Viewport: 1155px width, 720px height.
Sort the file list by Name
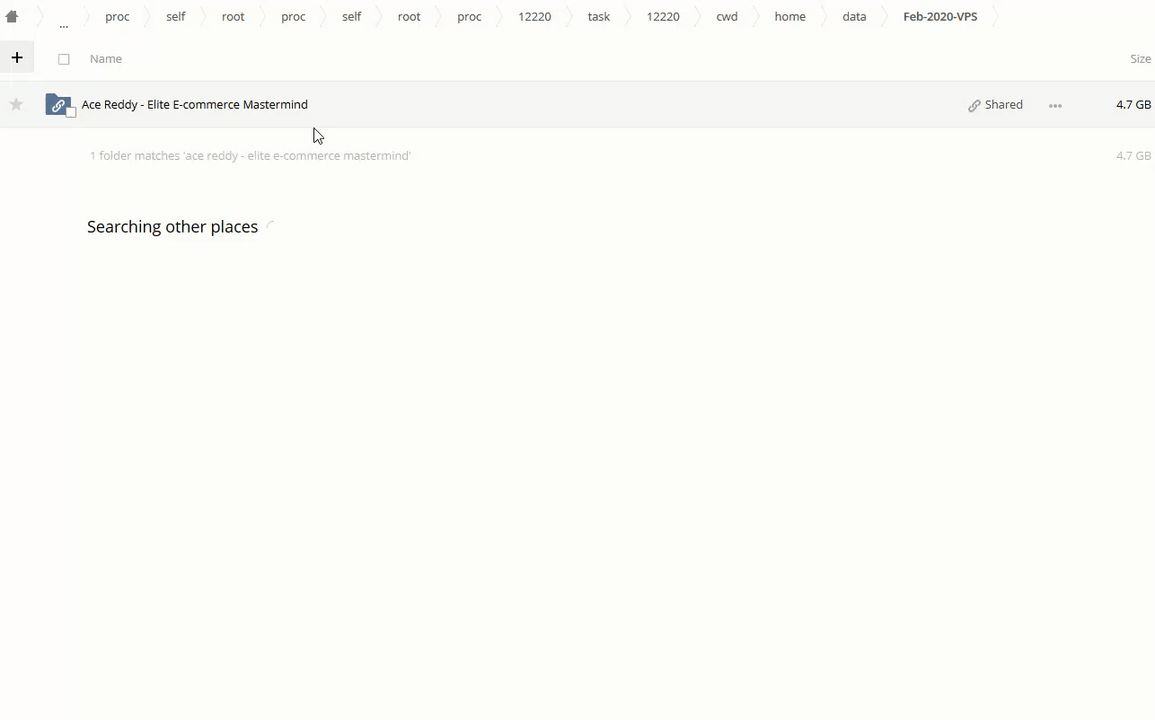(106, 59)
